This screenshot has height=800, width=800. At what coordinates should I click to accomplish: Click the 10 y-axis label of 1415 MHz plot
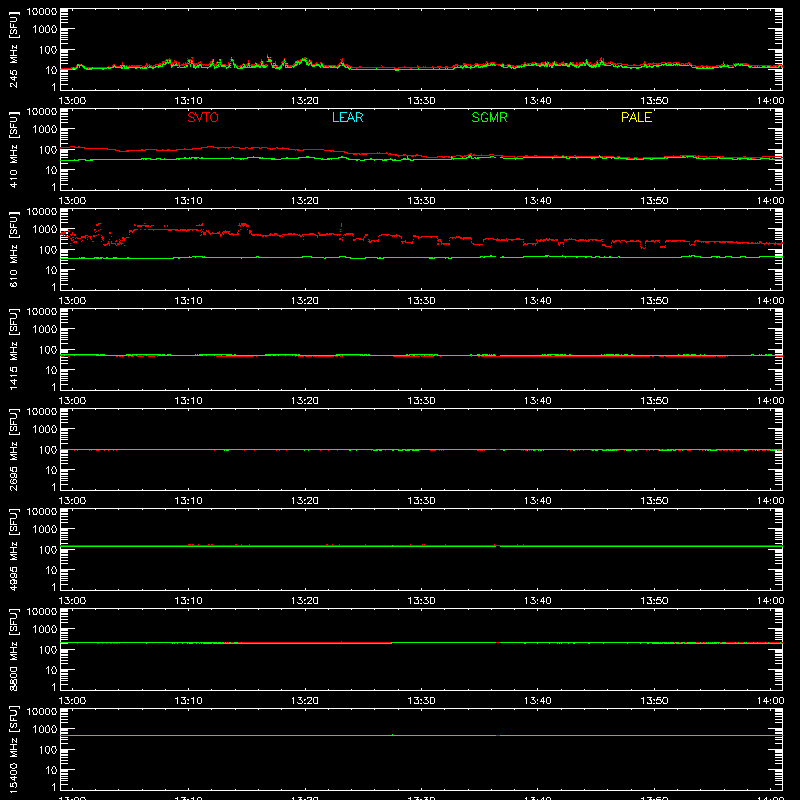point(51,370)
